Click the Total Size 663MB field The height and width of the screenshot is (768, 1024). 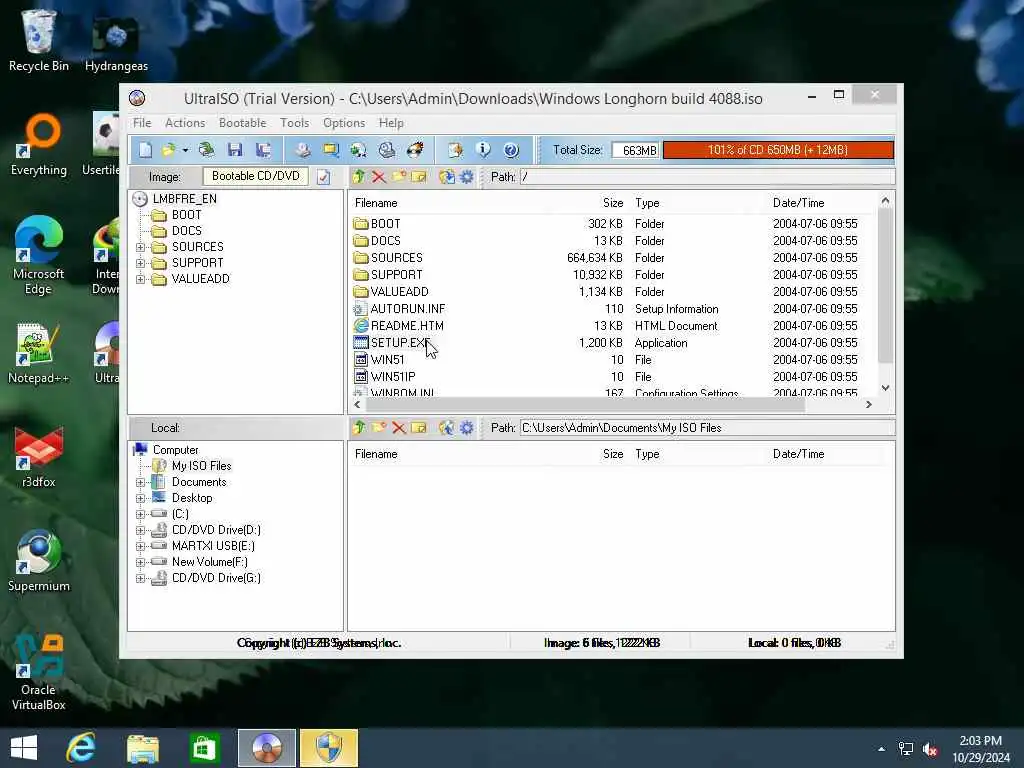coord(635,150)
